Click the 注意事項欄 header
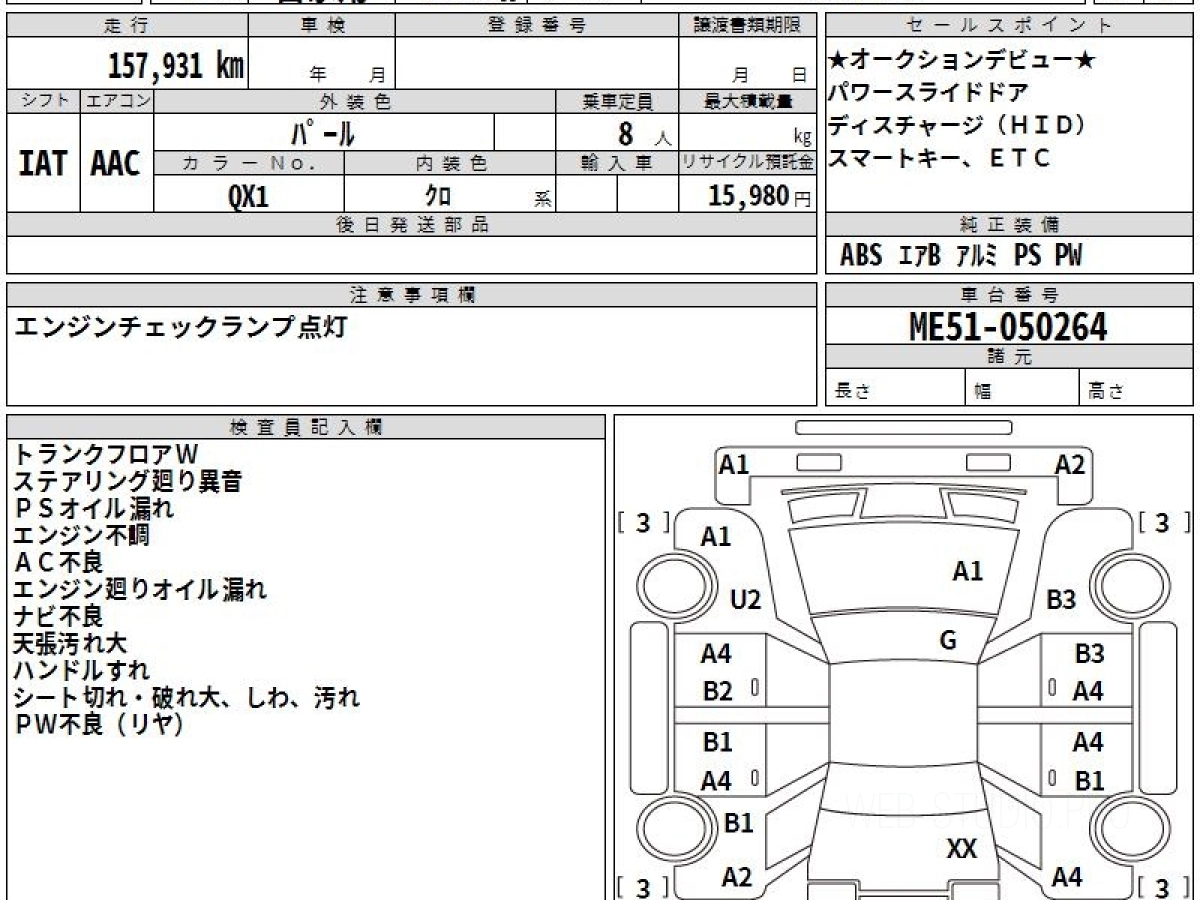Screen dimensions: 1200x900 tap(411, 294)
